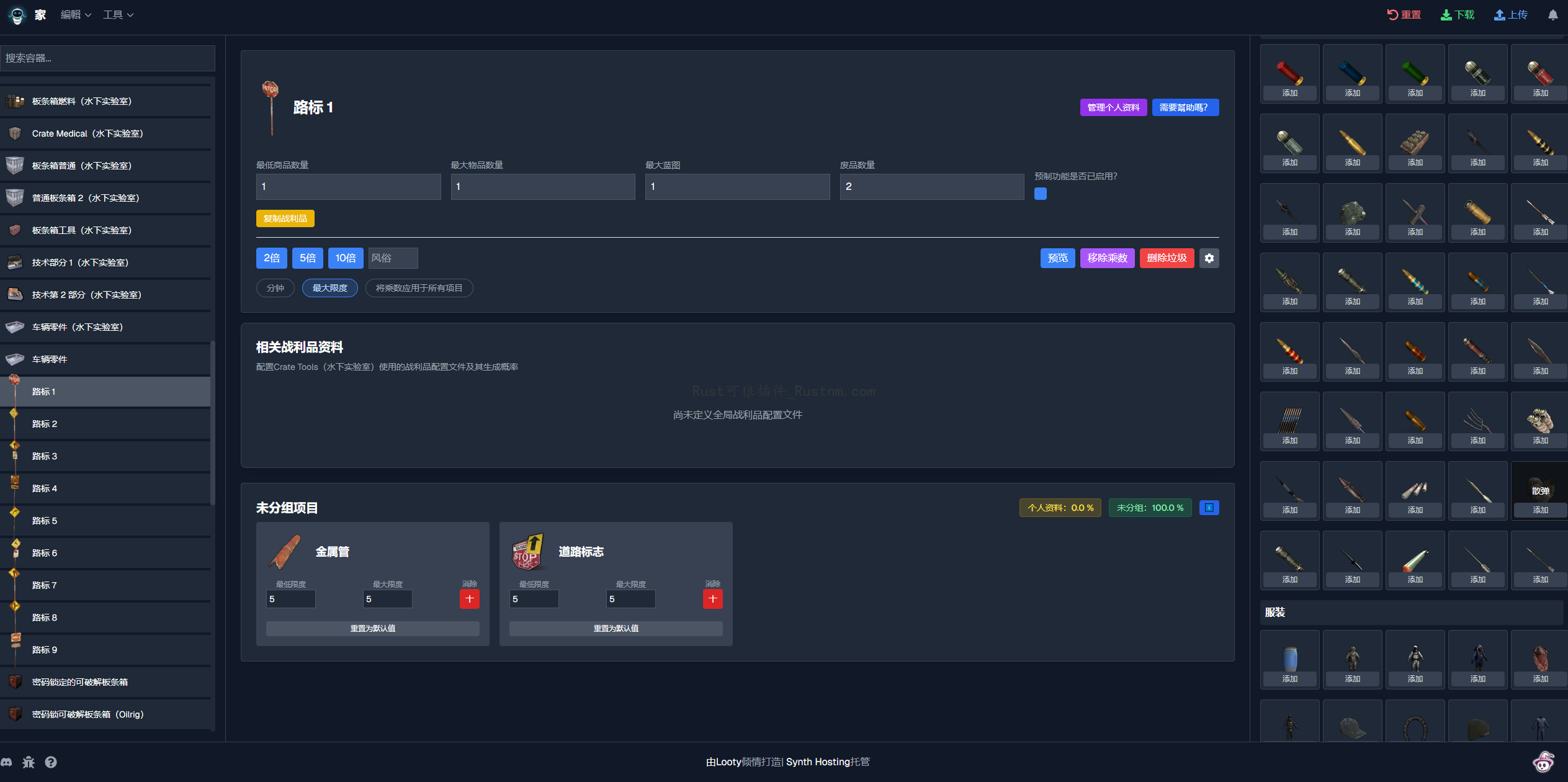Viewport: 1568px width, 782px height.
Task: Select 路标 3 in the sidebar list
Action: (x=44, y=456)
